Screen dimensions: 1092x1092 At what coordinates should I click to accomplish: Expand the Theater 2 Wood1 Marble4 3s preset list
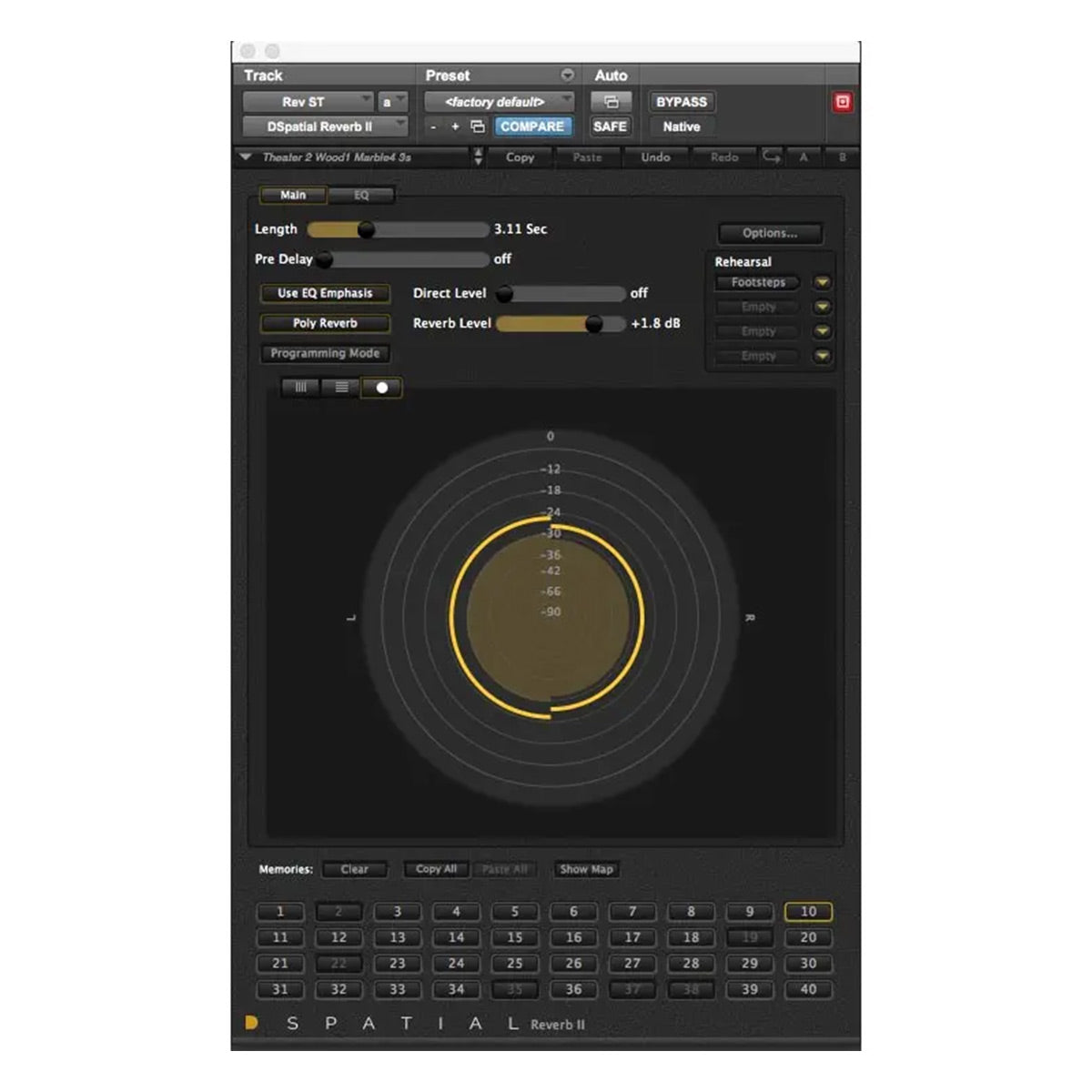[x=246, y=157]
